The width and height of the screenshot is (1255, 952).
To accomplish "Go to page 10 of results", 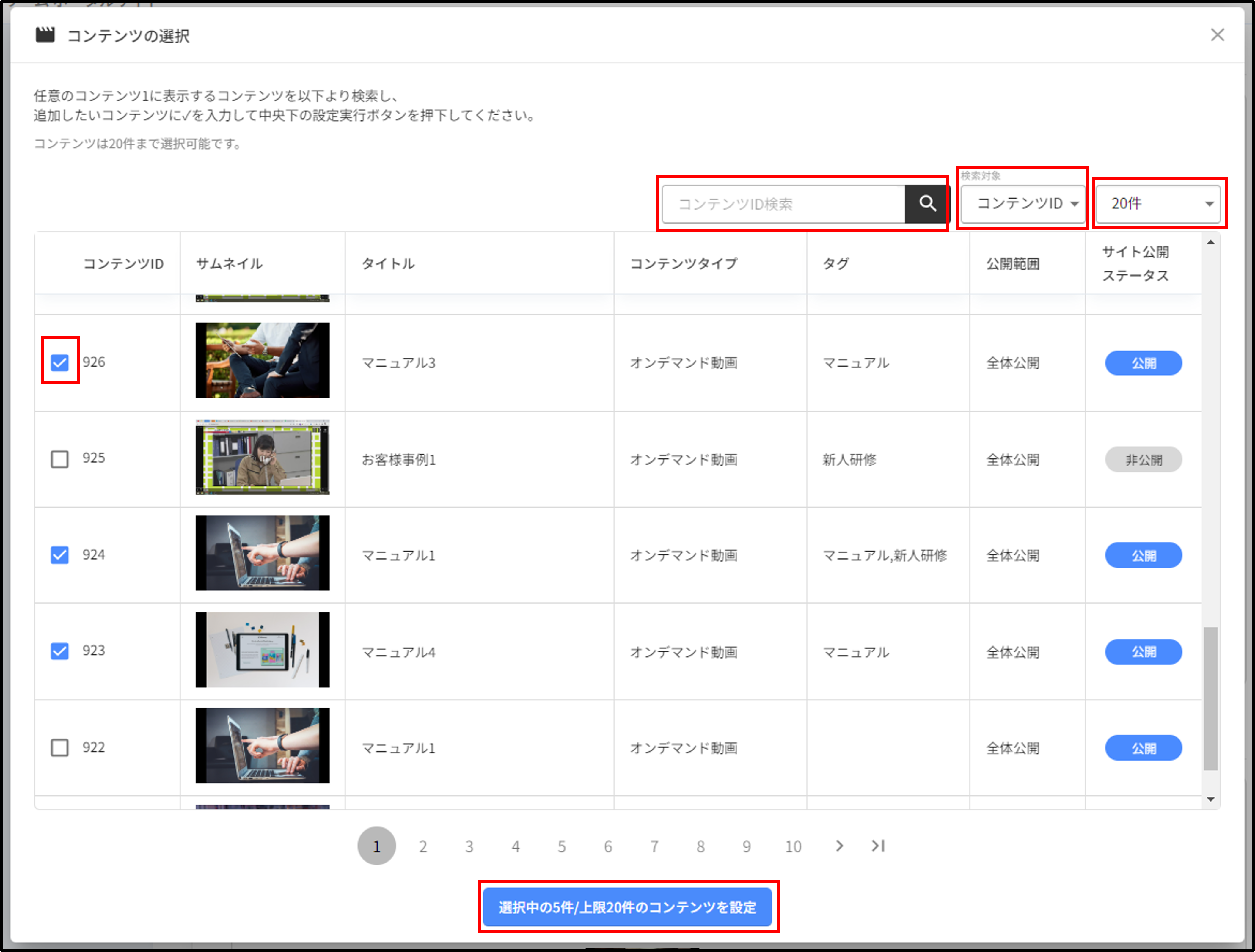I will click(x=793, y=846).
